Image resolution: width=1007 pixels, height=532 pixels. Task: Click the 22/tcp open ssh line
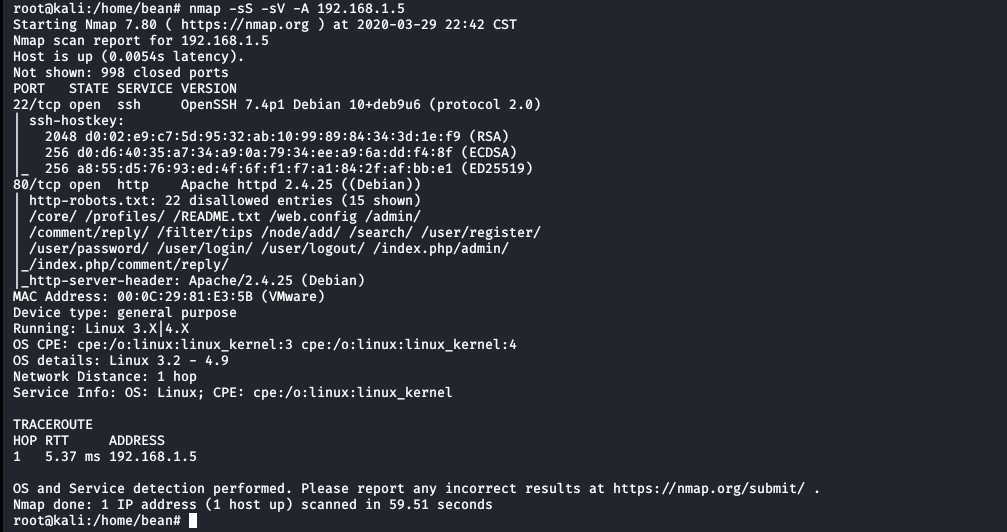pos(276,104)
